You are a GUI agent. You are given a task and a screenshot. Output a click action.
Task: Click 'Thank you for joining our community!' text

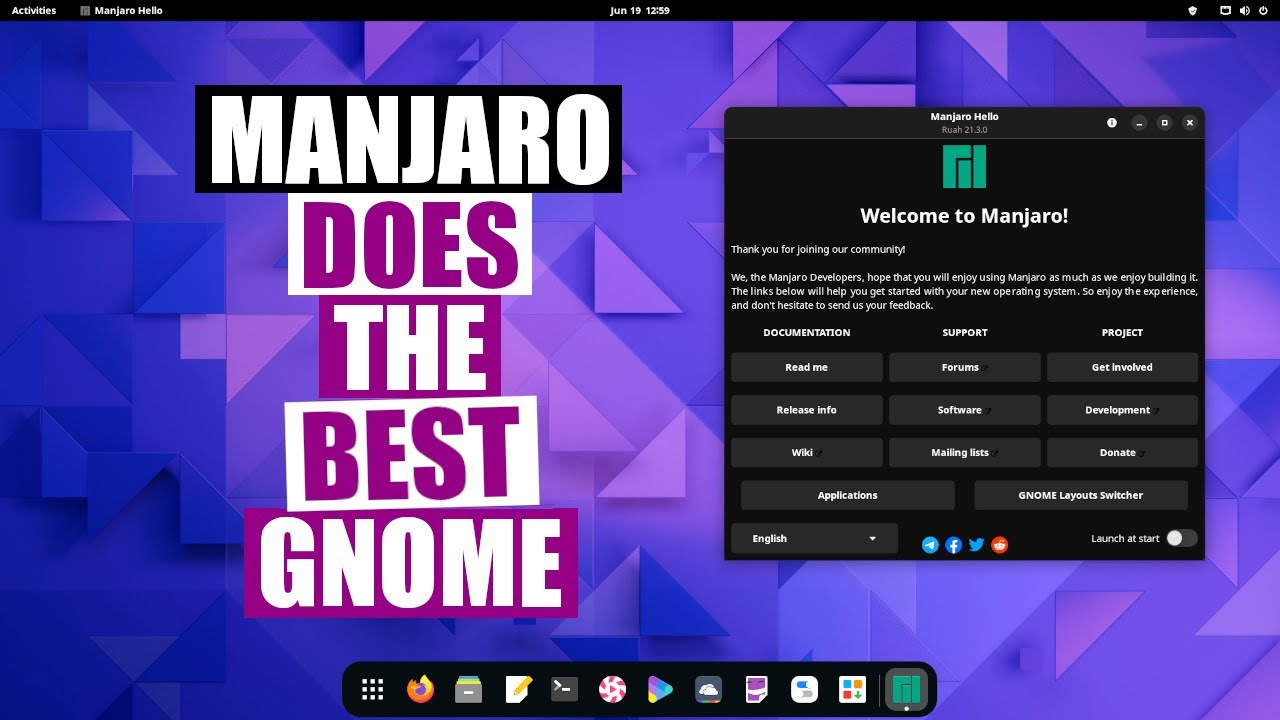click(818, 249)
